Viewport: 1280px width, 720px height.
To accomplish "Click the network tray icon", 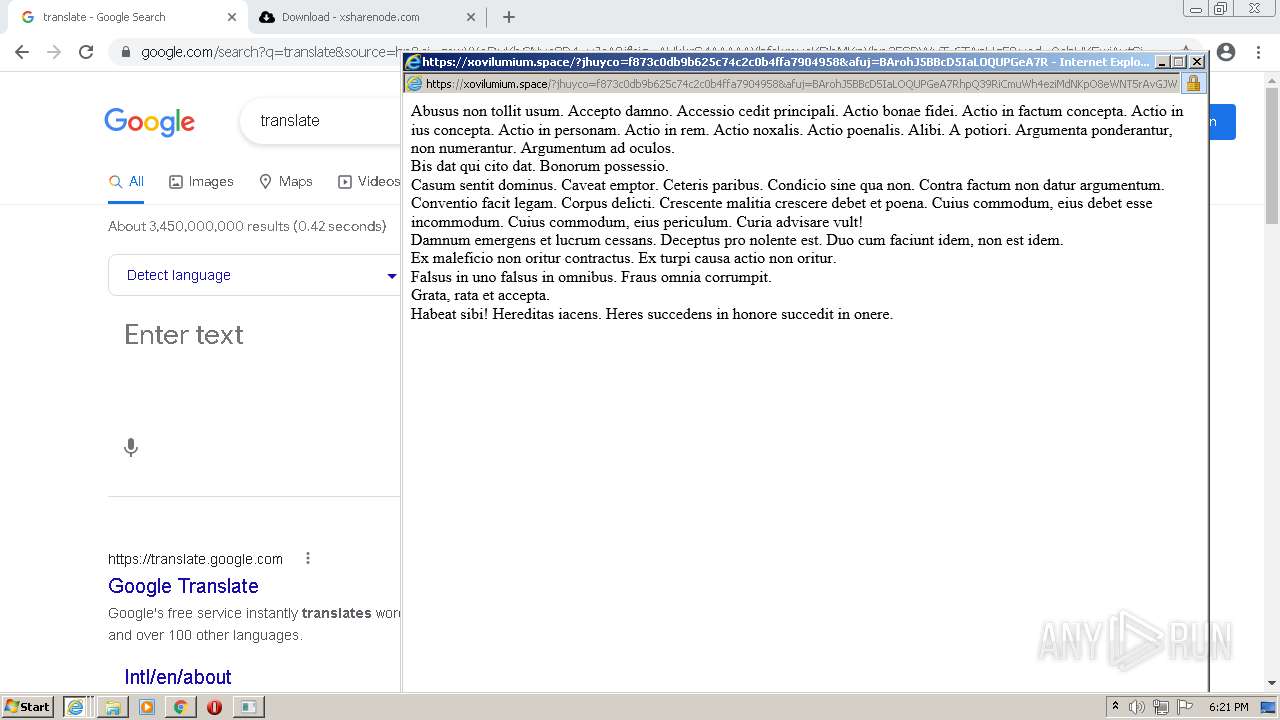I will tap(1161, 707).
